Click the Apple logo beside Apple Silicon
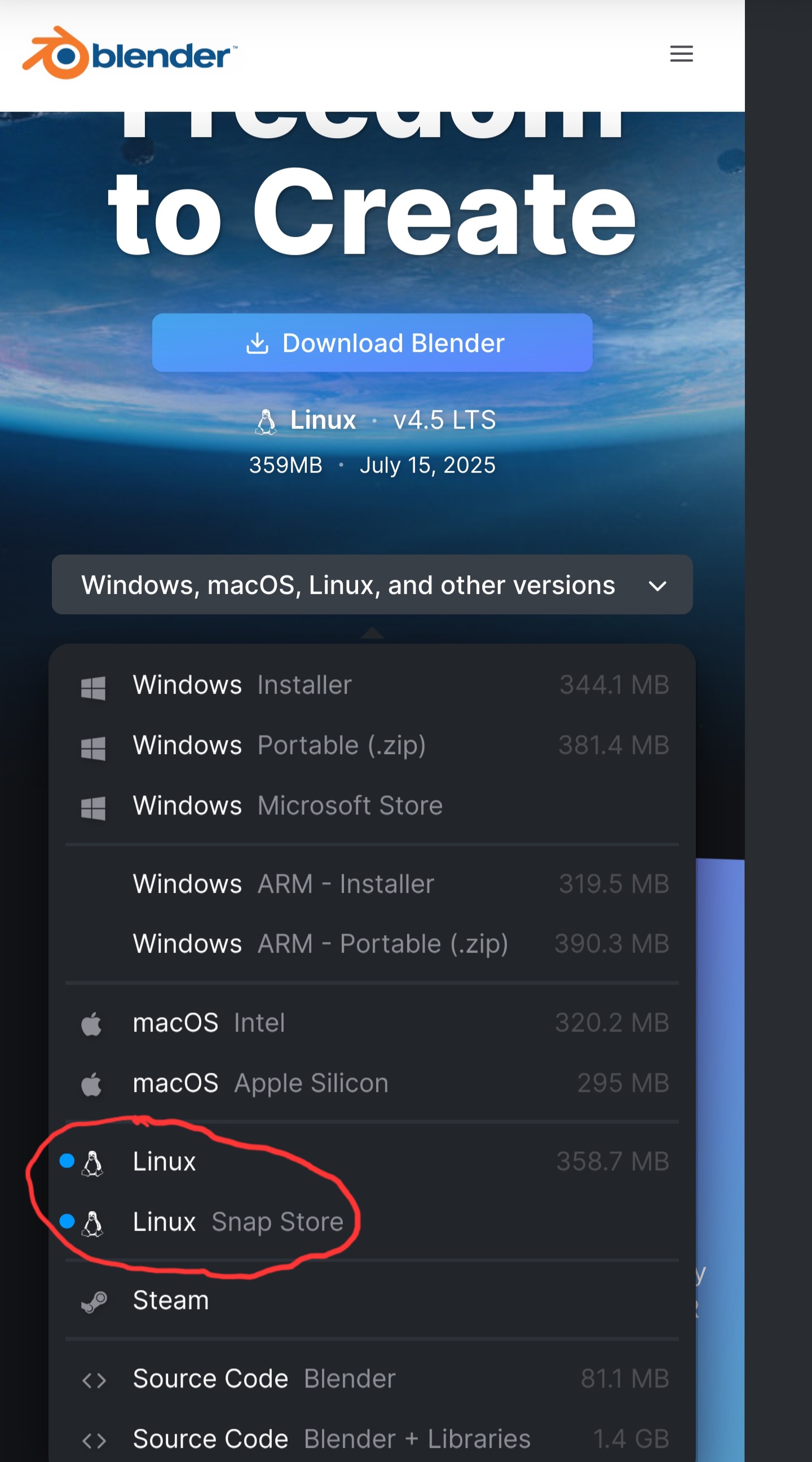Viewport: 812px width, 1462px height. pos(92,1085)
